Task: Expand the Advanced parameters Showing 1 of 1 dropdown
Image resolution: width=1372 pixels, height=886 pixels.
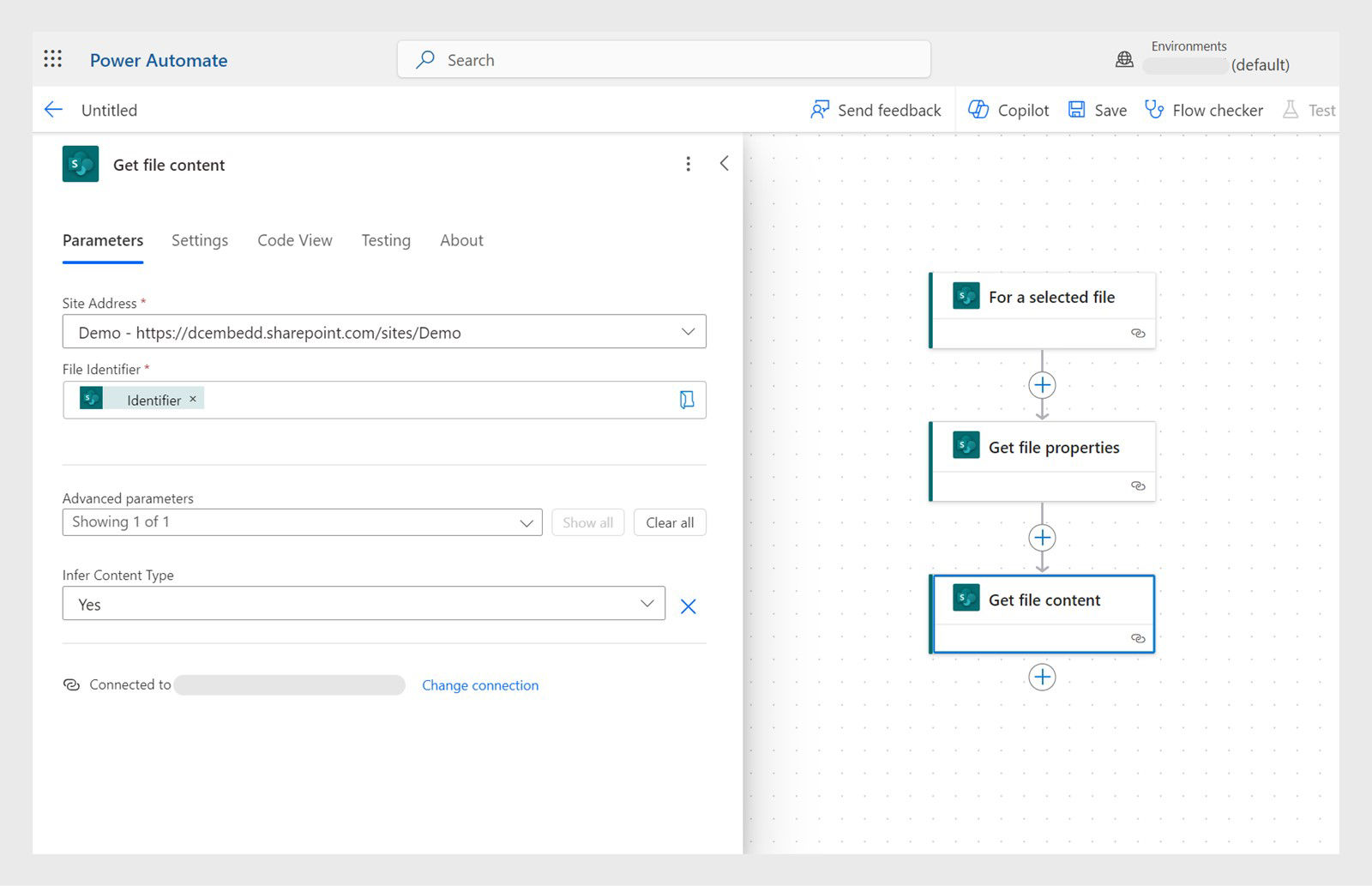Action: 302,522
